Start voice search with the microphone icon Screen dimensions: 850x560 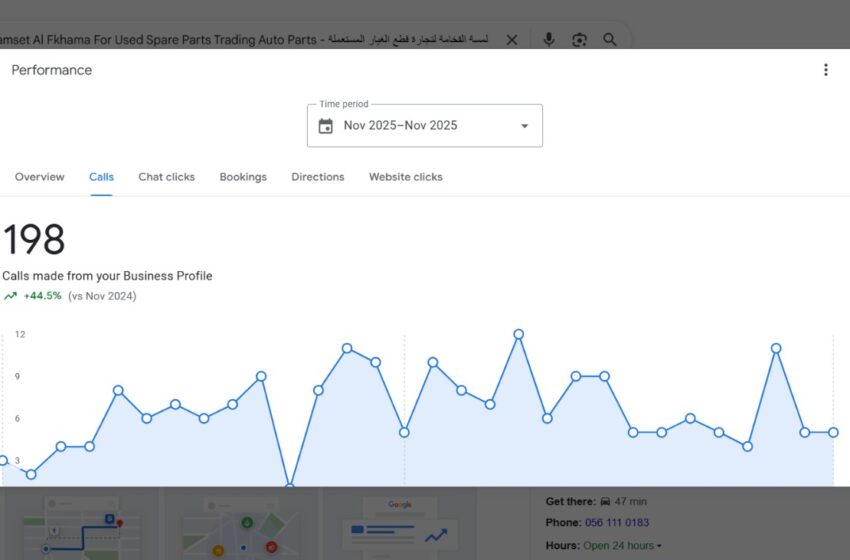click(549, 40)
